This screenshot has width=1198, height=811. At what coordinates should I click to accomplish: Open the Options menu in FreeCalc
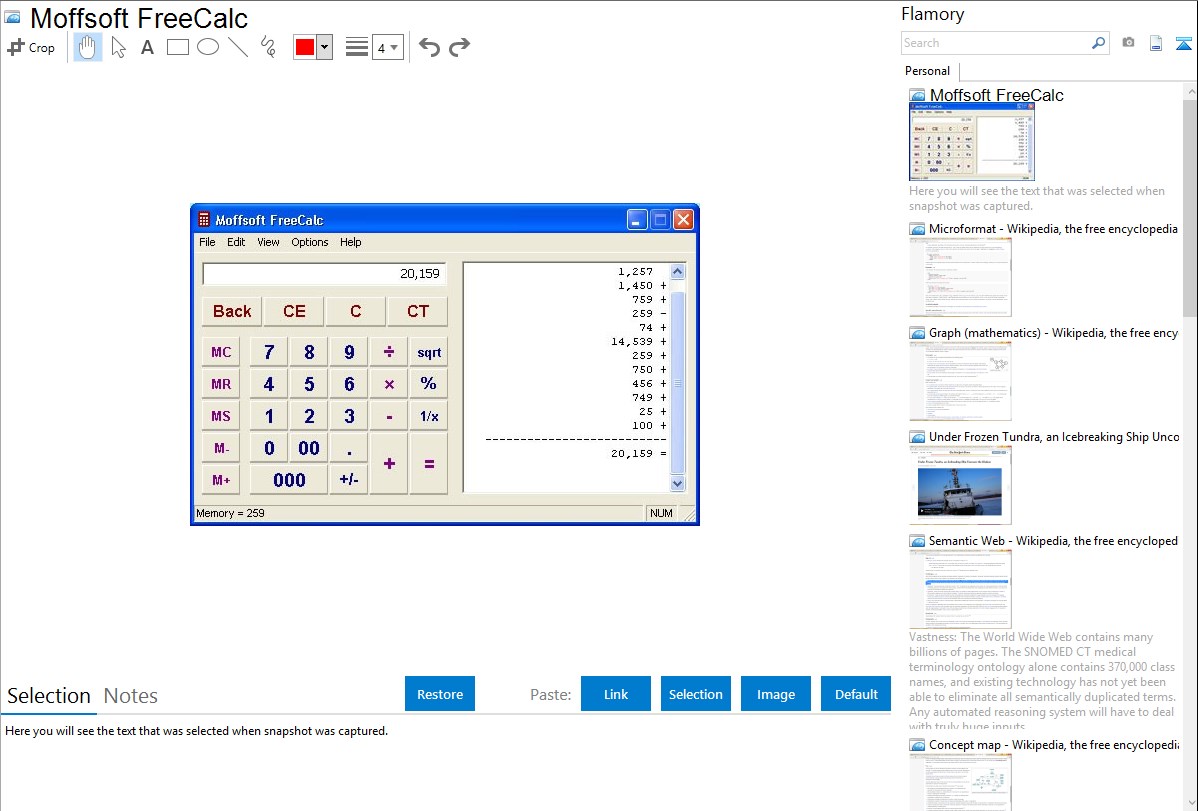309,242
